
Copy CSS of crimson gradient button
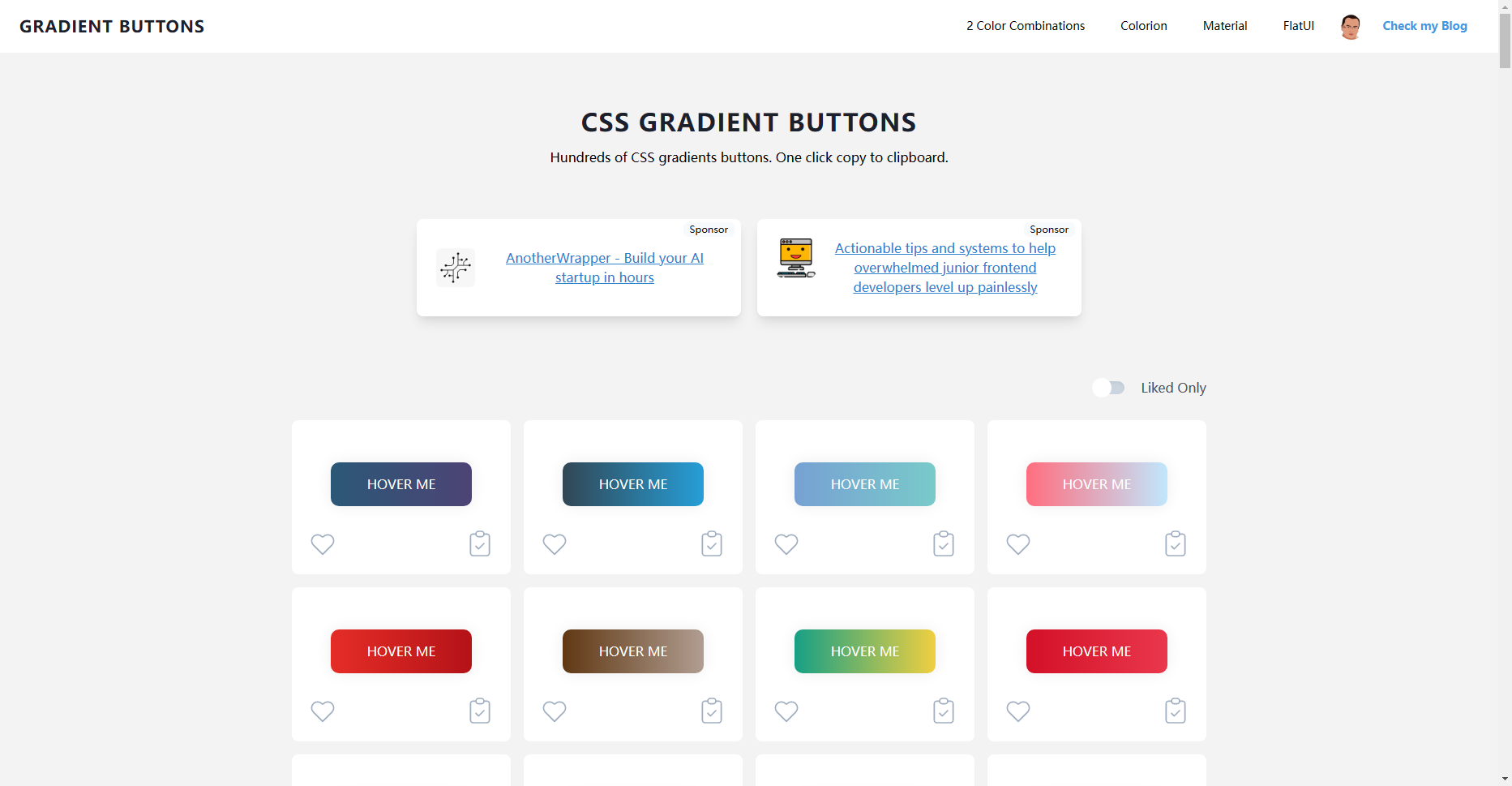point(1176,711)
